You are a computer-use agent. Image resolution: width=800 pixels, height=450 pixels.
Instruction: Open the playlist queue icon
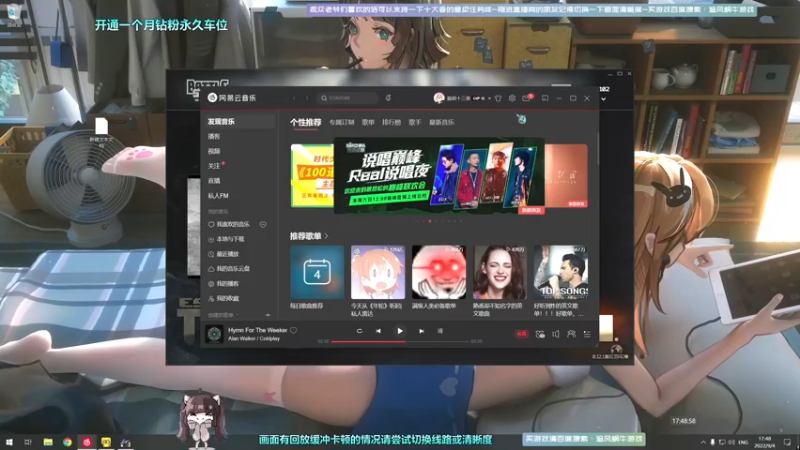[x=587, y=334]
